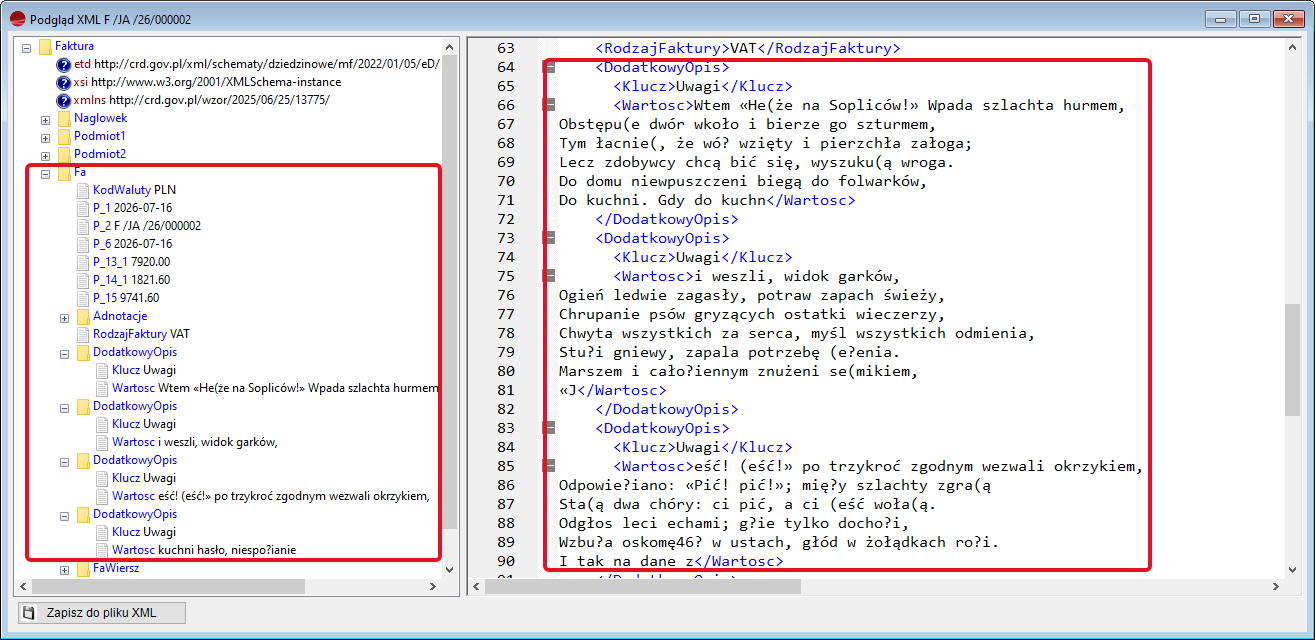Expand the Podmiot2 tree node

46,155
